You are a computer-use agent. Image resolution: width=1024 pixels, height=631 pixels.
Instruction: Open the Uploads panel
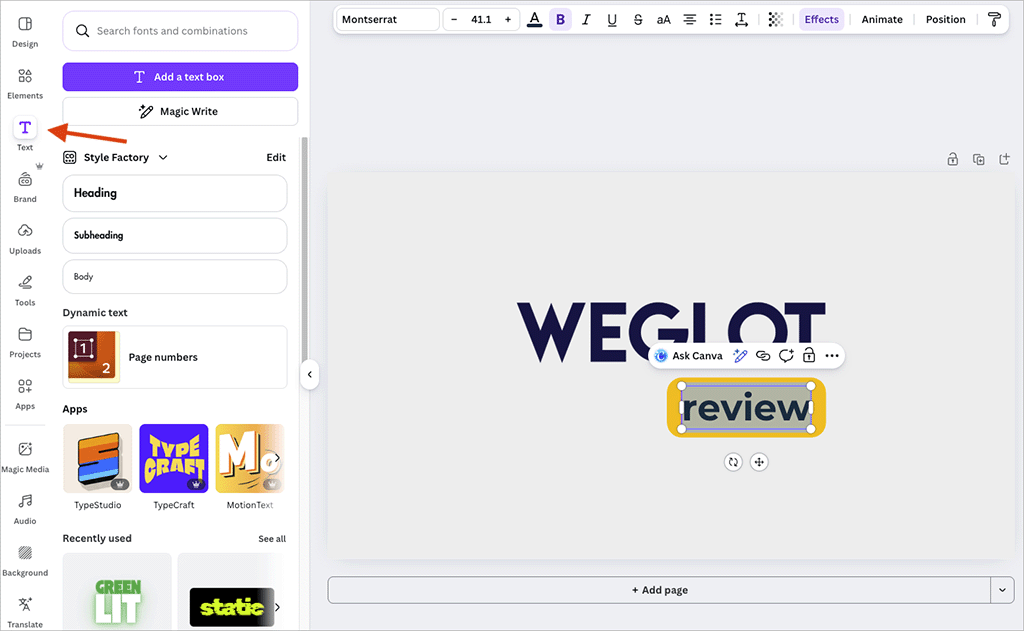pyautogui.click(x=25, y=239)
